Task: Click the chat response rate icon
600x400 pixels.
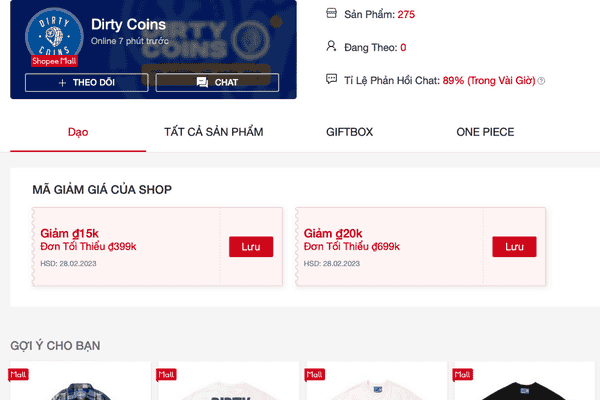Action: [x=332, y=79]
